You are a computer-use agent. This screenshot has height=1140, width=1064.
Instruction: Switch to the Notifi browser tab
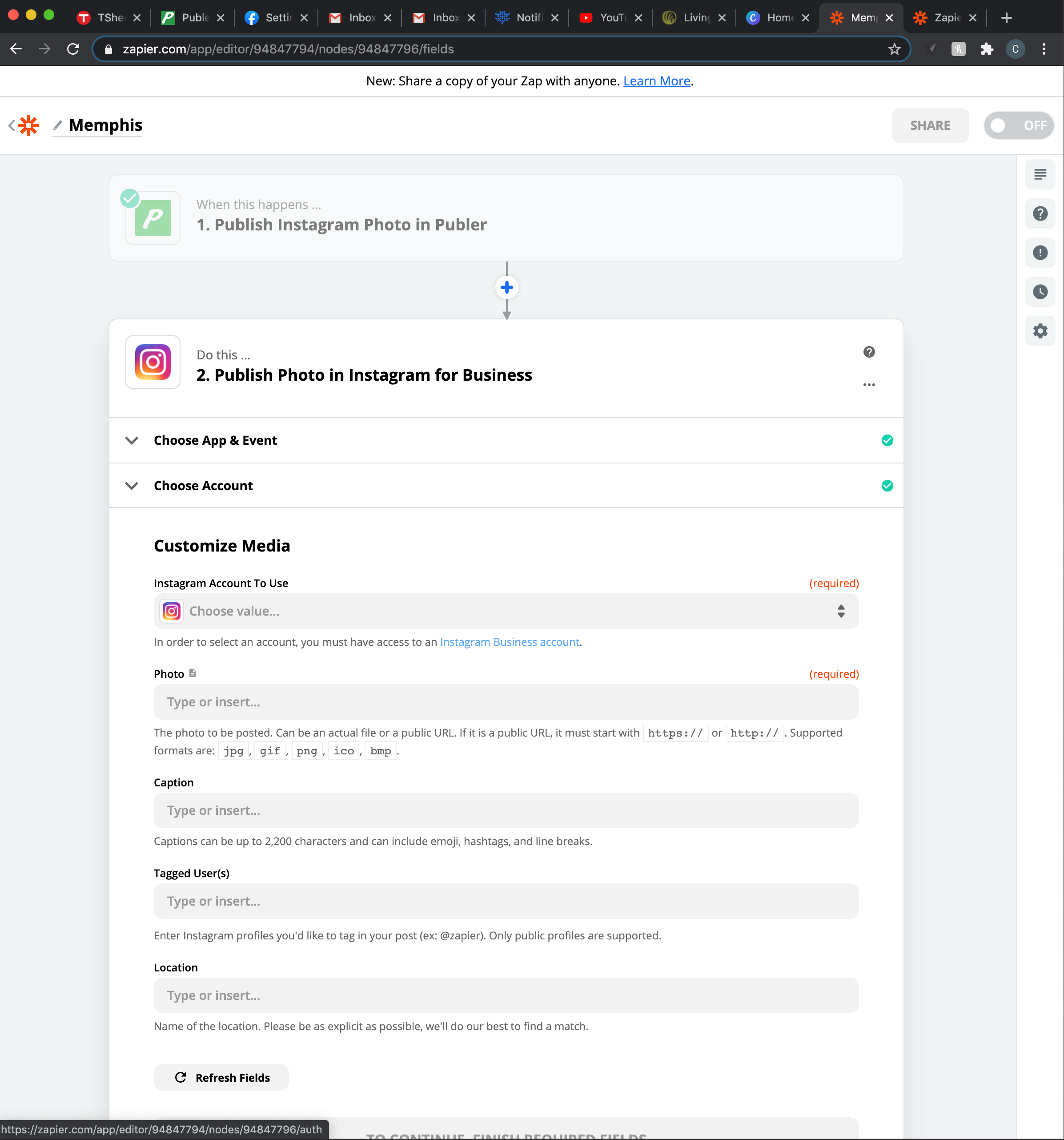(527, 18)
